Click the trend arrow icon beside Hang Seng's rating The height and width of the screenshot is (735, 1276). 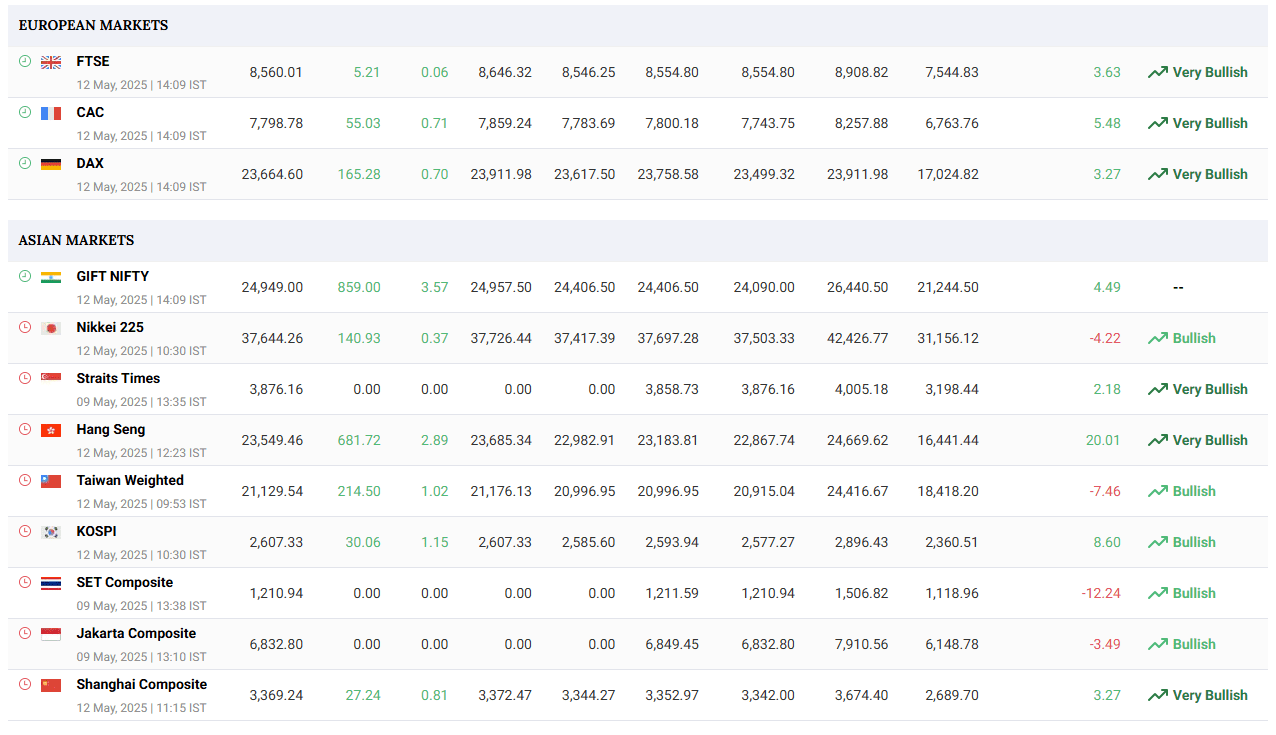point(1158,439)
